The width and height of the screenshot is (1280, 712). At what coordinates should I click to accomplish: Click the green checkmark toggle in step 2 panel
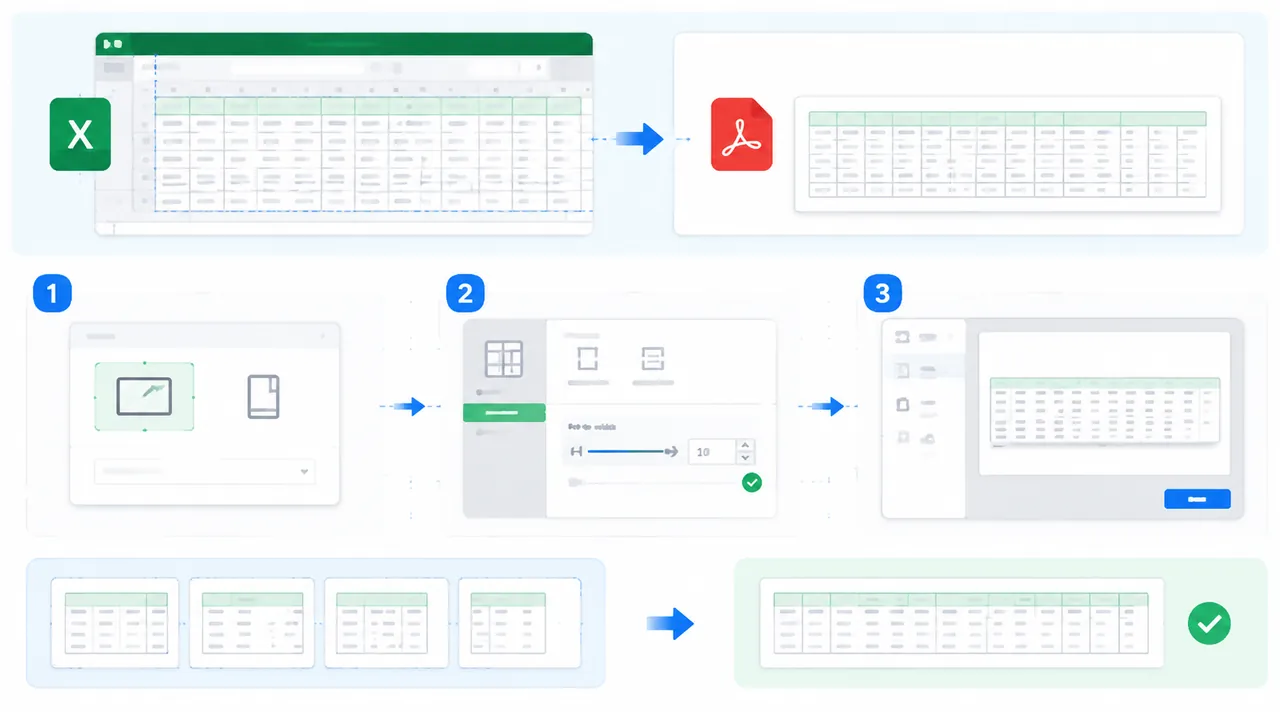[x=752, y=483]
